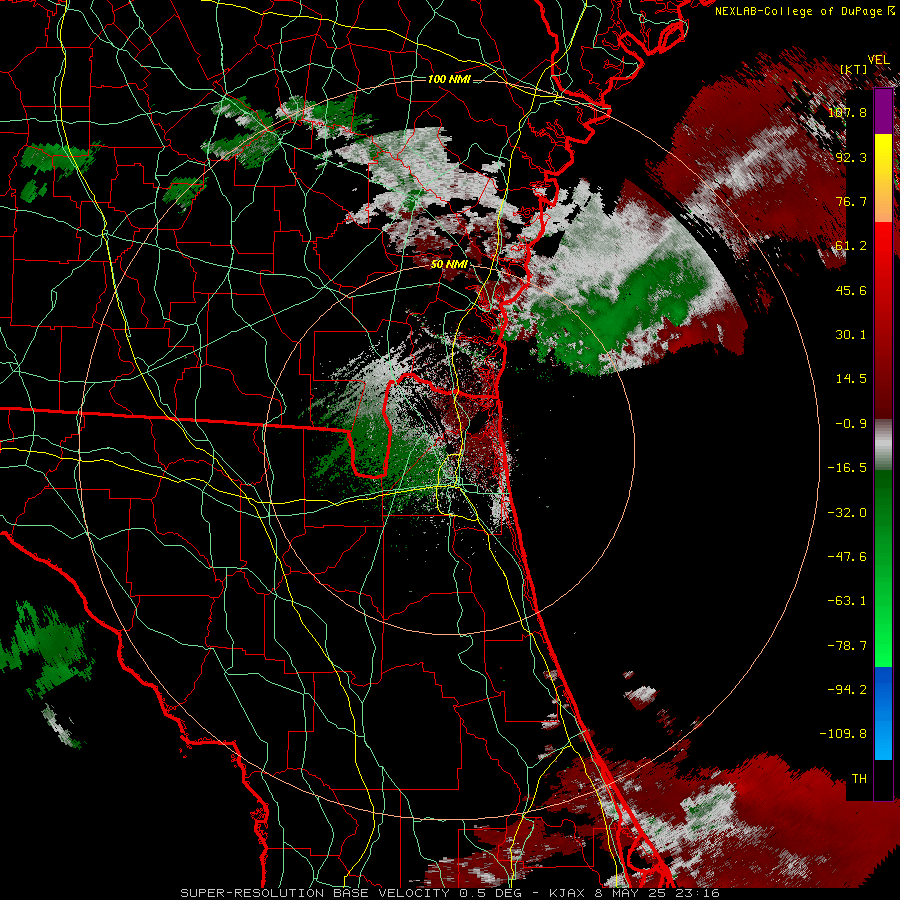Select the 61.2 scale value
The image size is (900, 900).
coord(851,246)
